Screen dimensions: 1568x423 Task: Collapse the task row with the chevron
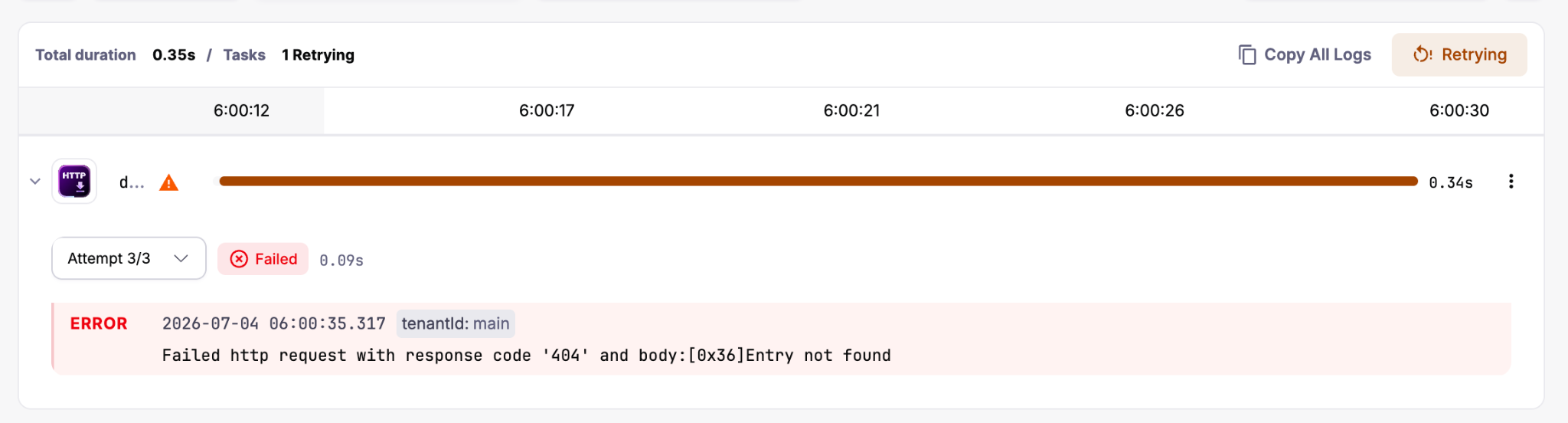click(35, 182)
